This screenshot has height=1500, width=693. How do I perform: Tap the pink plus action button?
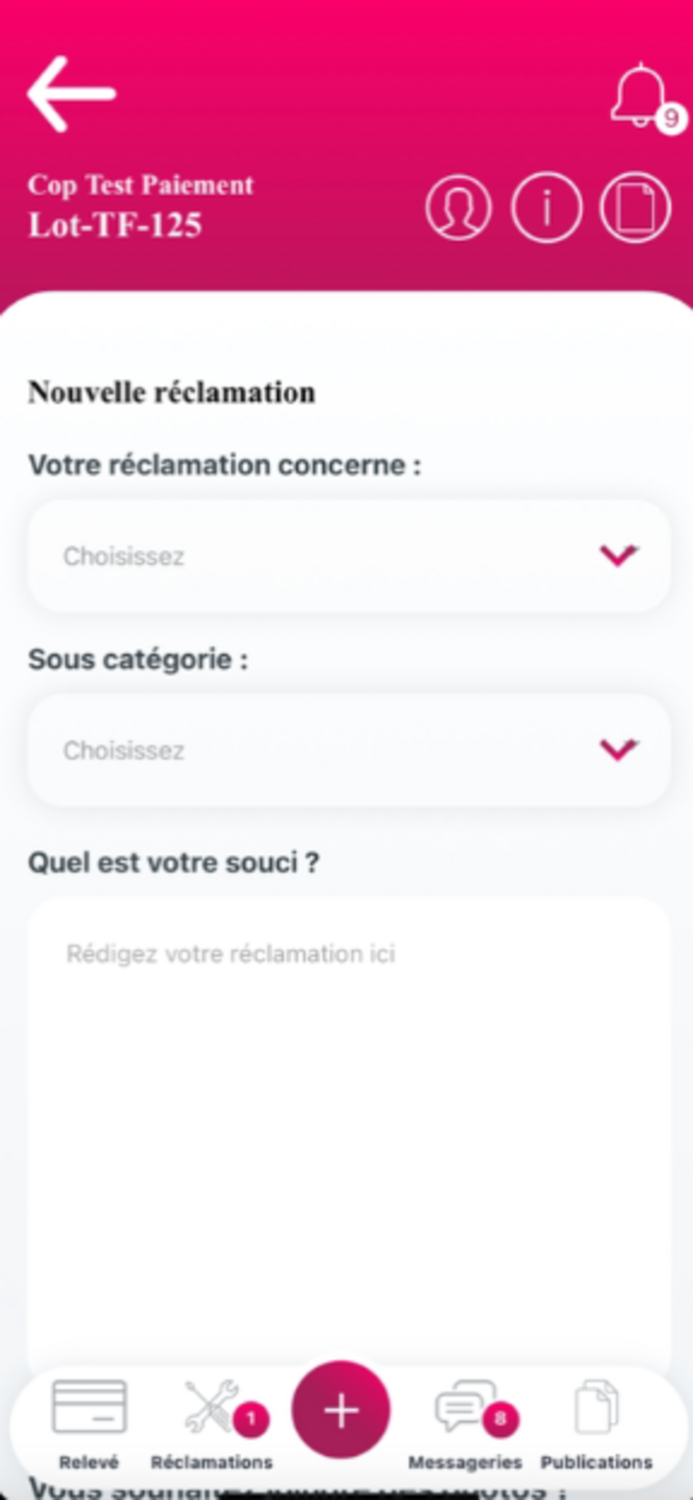tap(341, 1411)
